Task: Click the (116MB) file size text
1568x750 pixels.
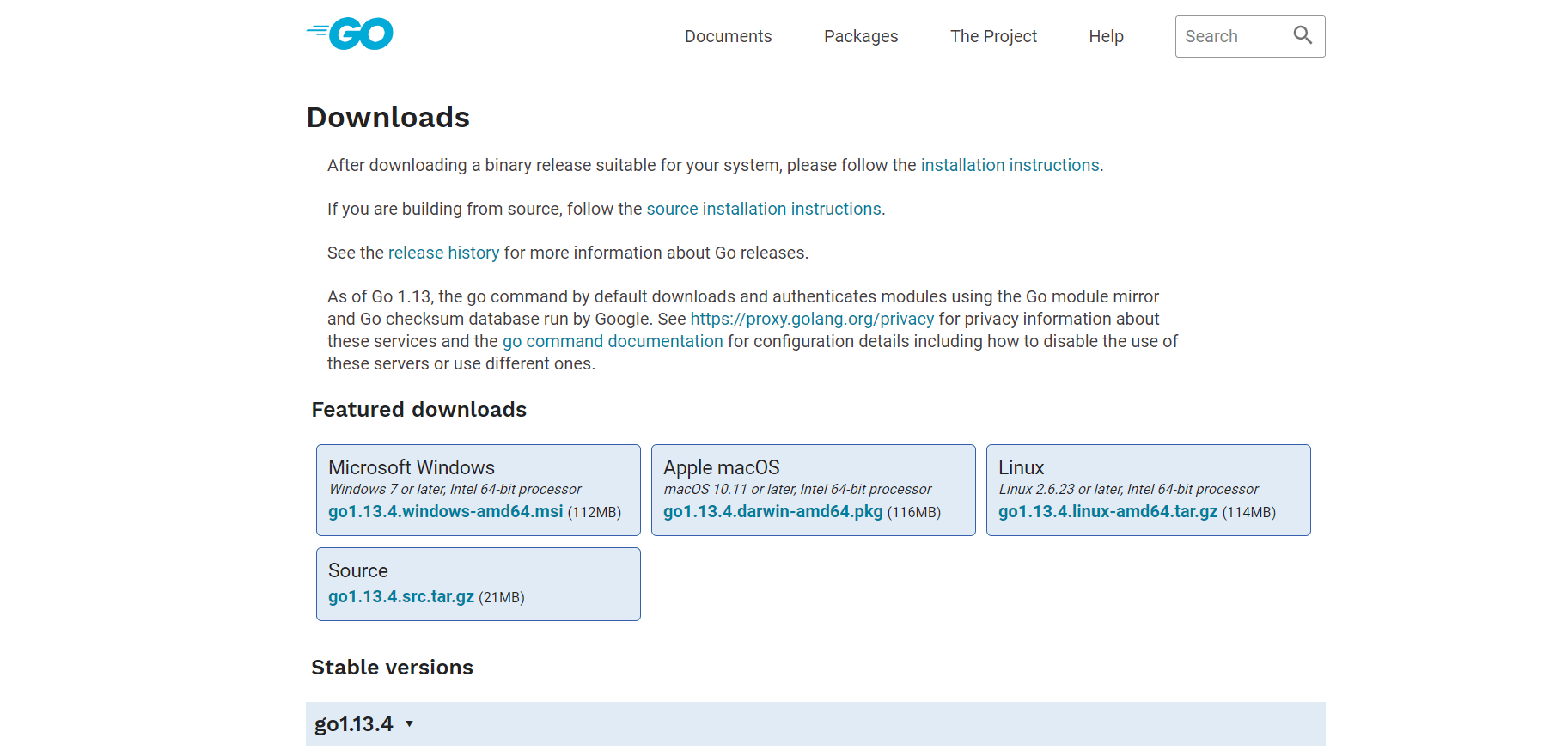Action: coord(914,512)
